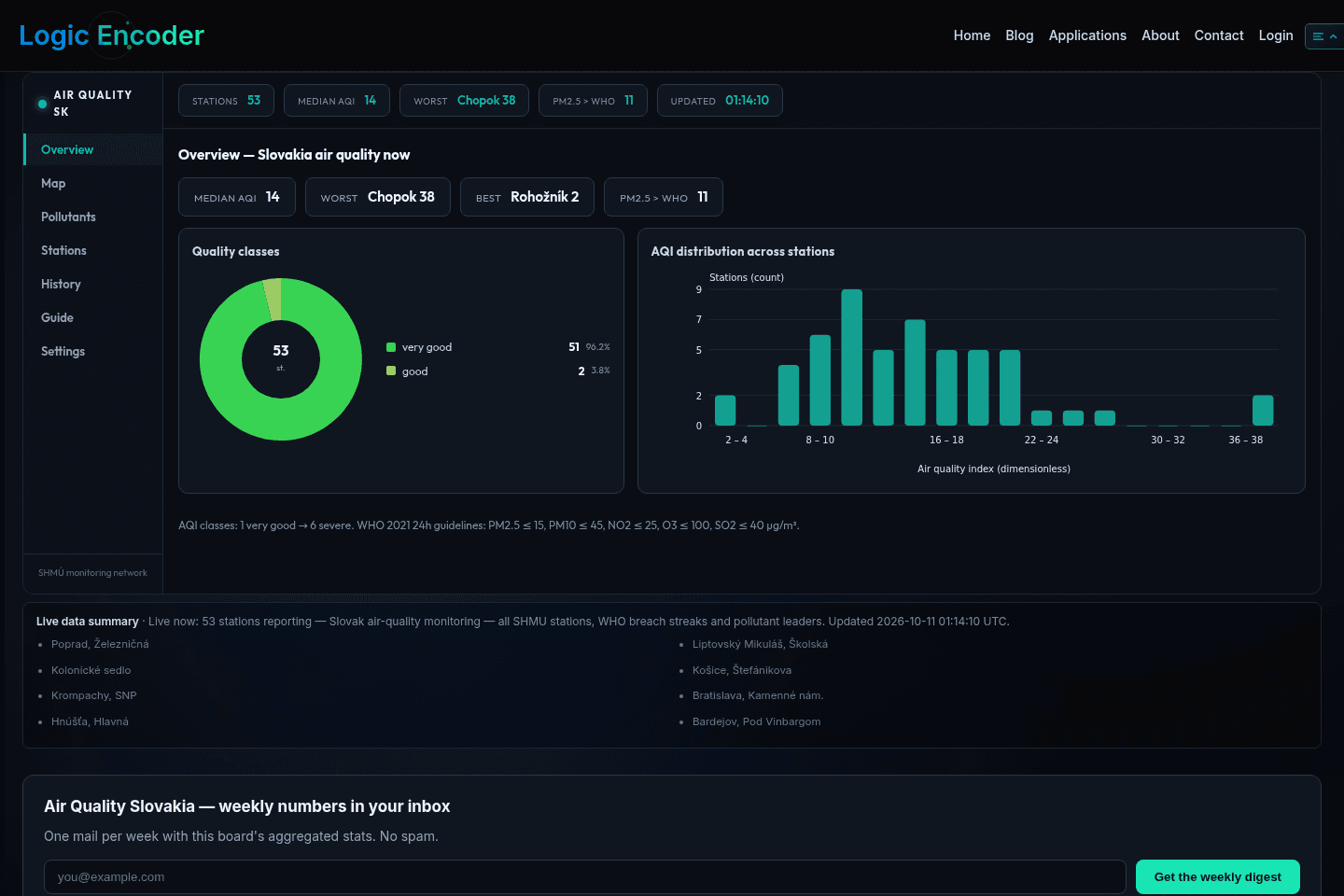Open the Contact link

(x=1219, y=35)
